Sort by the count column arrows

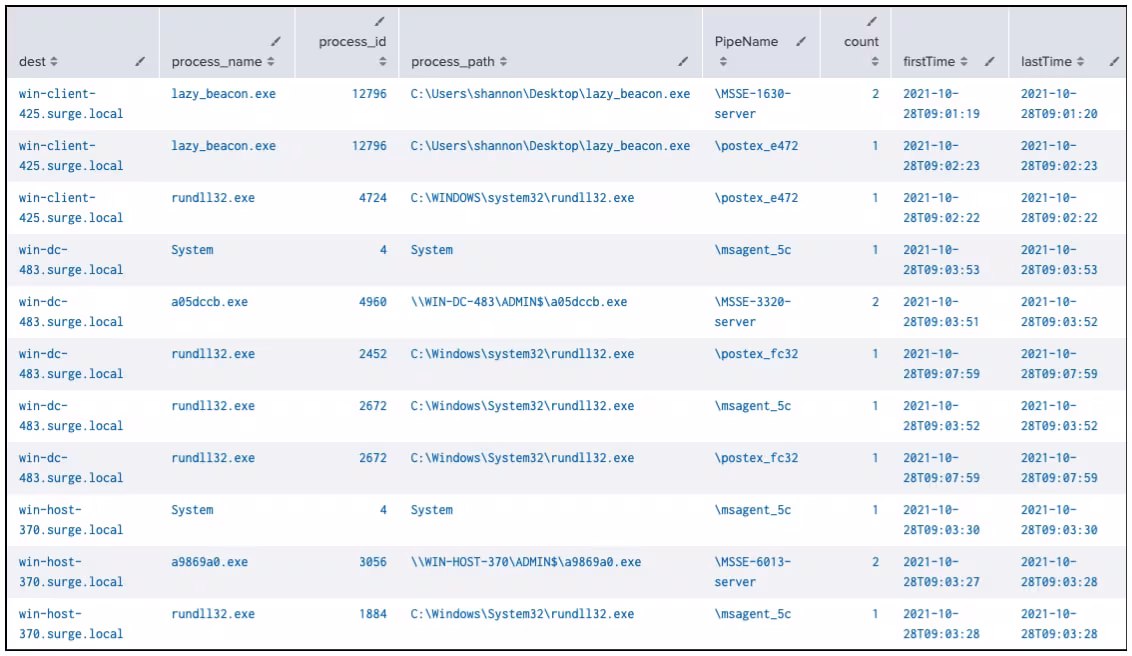[x=876, y=62]
